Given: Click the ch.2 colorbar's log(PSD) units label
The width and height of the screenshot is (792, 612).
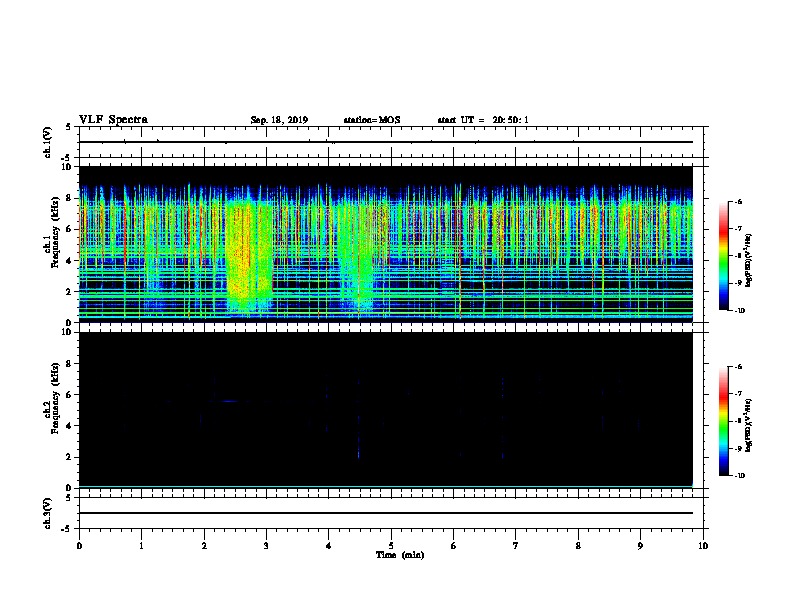Looking at the screenshot, I should (749, 426).
